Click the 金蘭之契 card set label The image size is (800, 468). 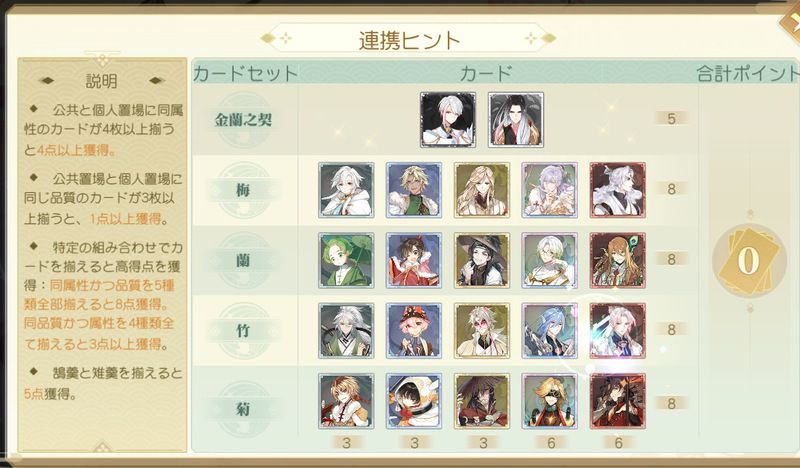243,120
